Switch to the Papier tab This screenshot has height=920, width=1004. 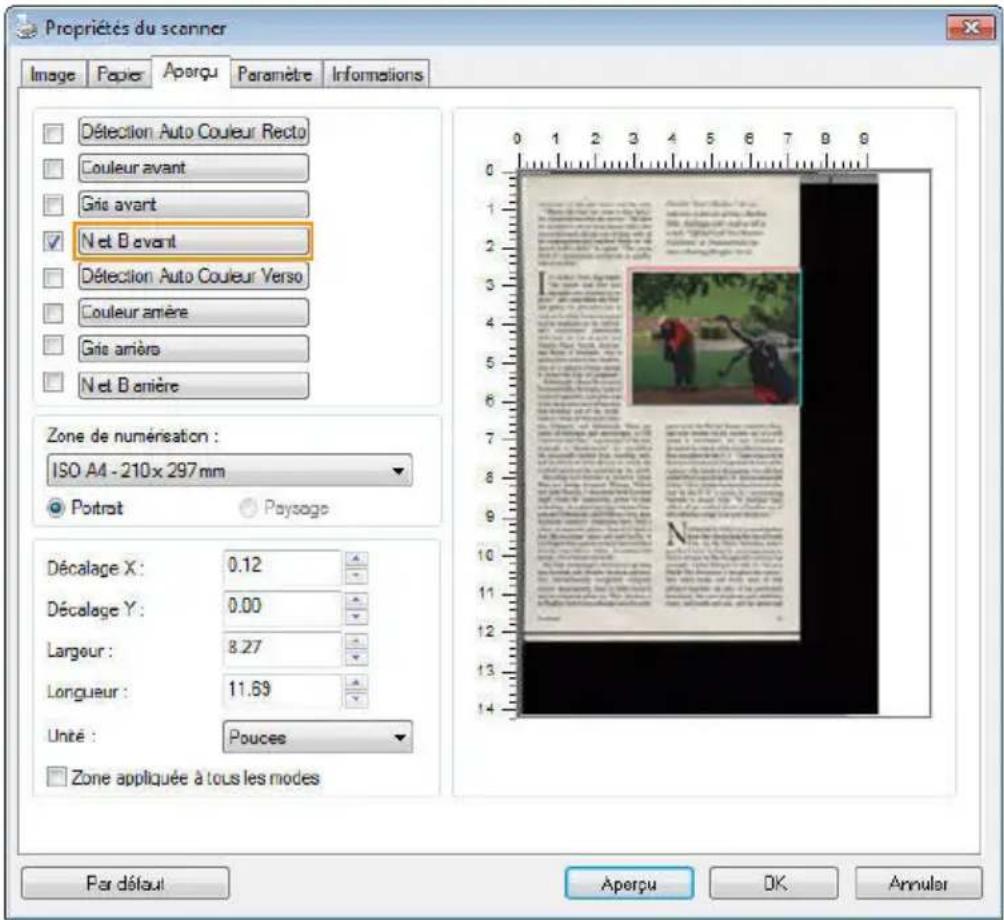[x=118, y=74]
